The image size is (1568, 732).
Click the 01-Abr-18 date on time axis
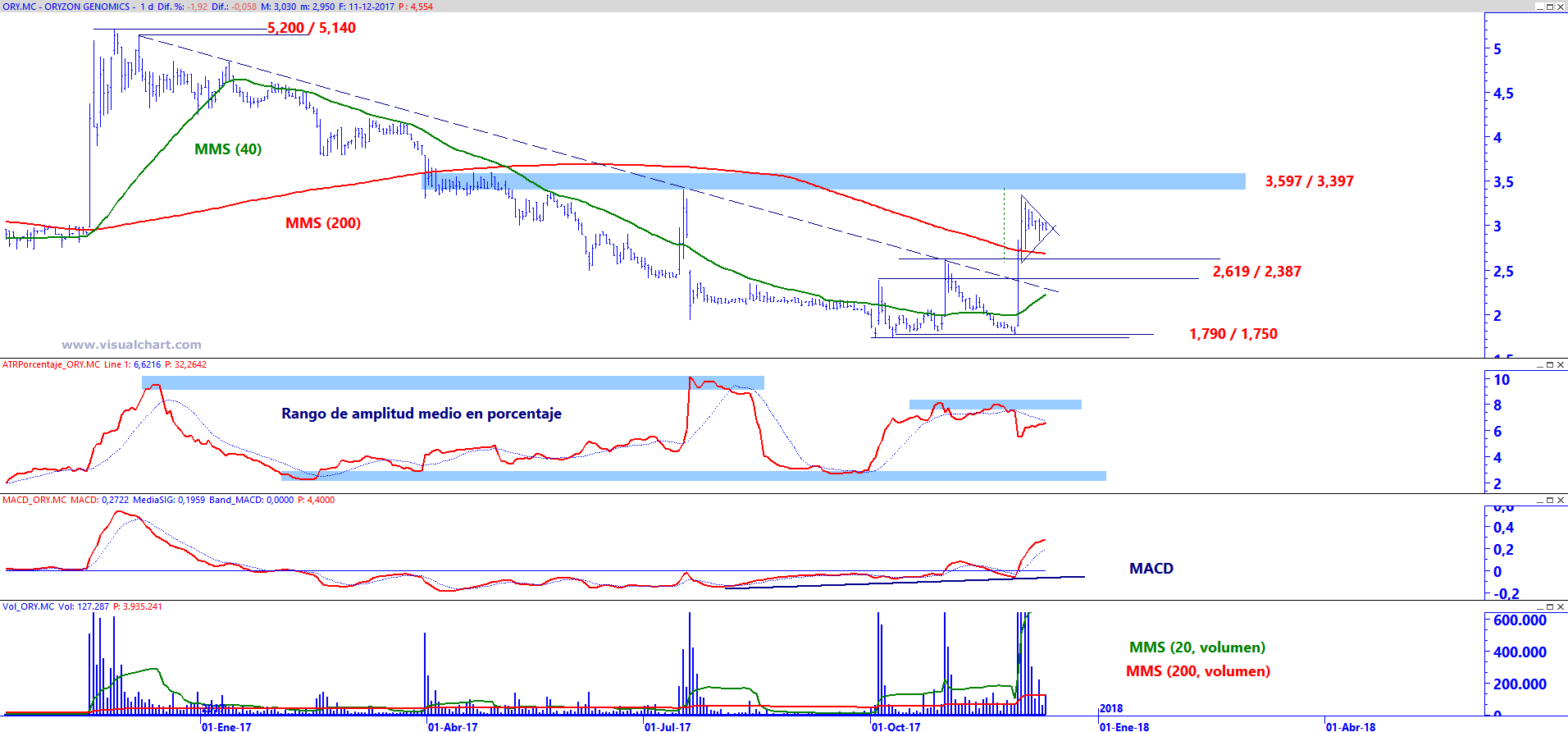tap(1351, 726)
